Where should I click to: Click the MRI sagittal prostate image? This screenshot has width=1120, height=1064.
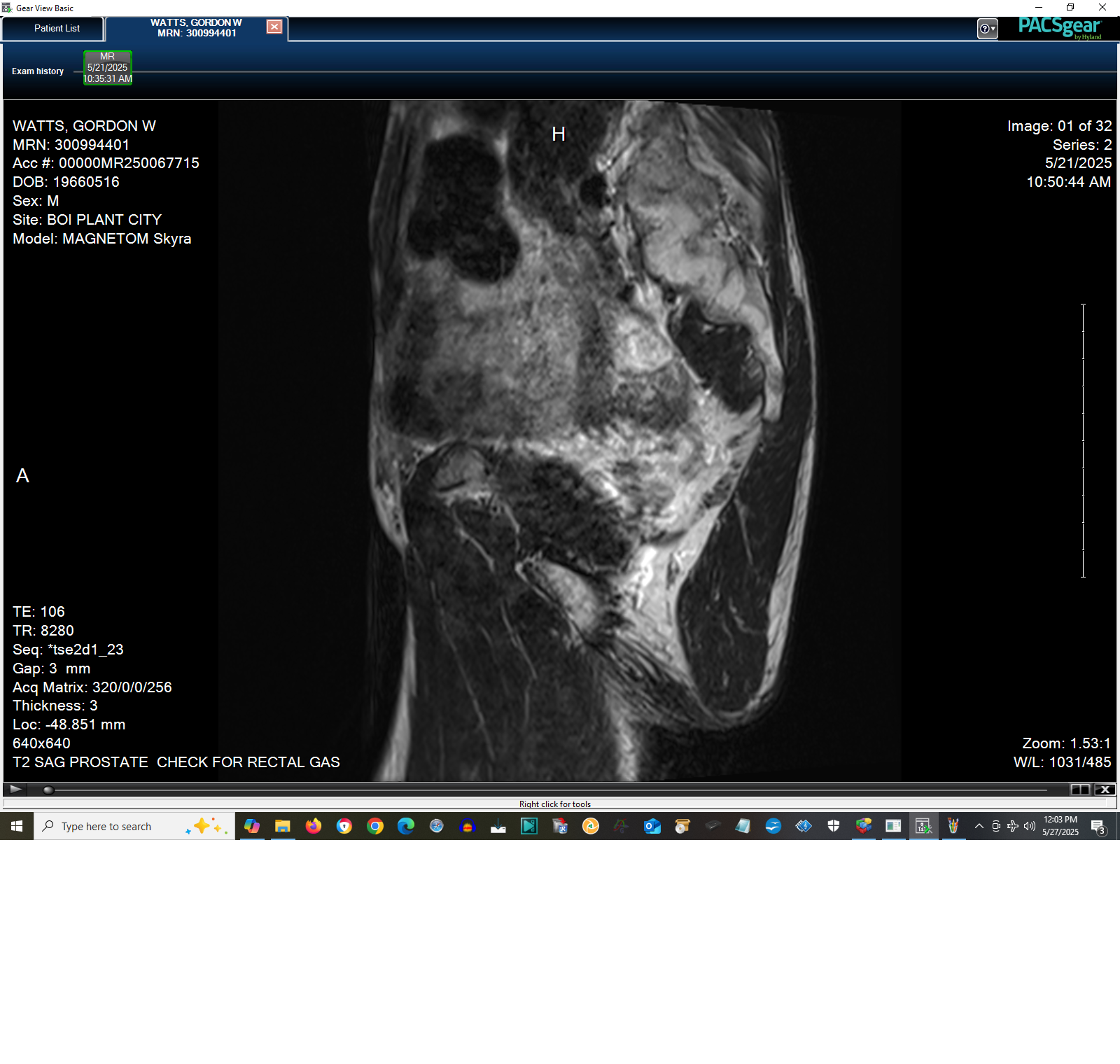click(x=560, y=441)
